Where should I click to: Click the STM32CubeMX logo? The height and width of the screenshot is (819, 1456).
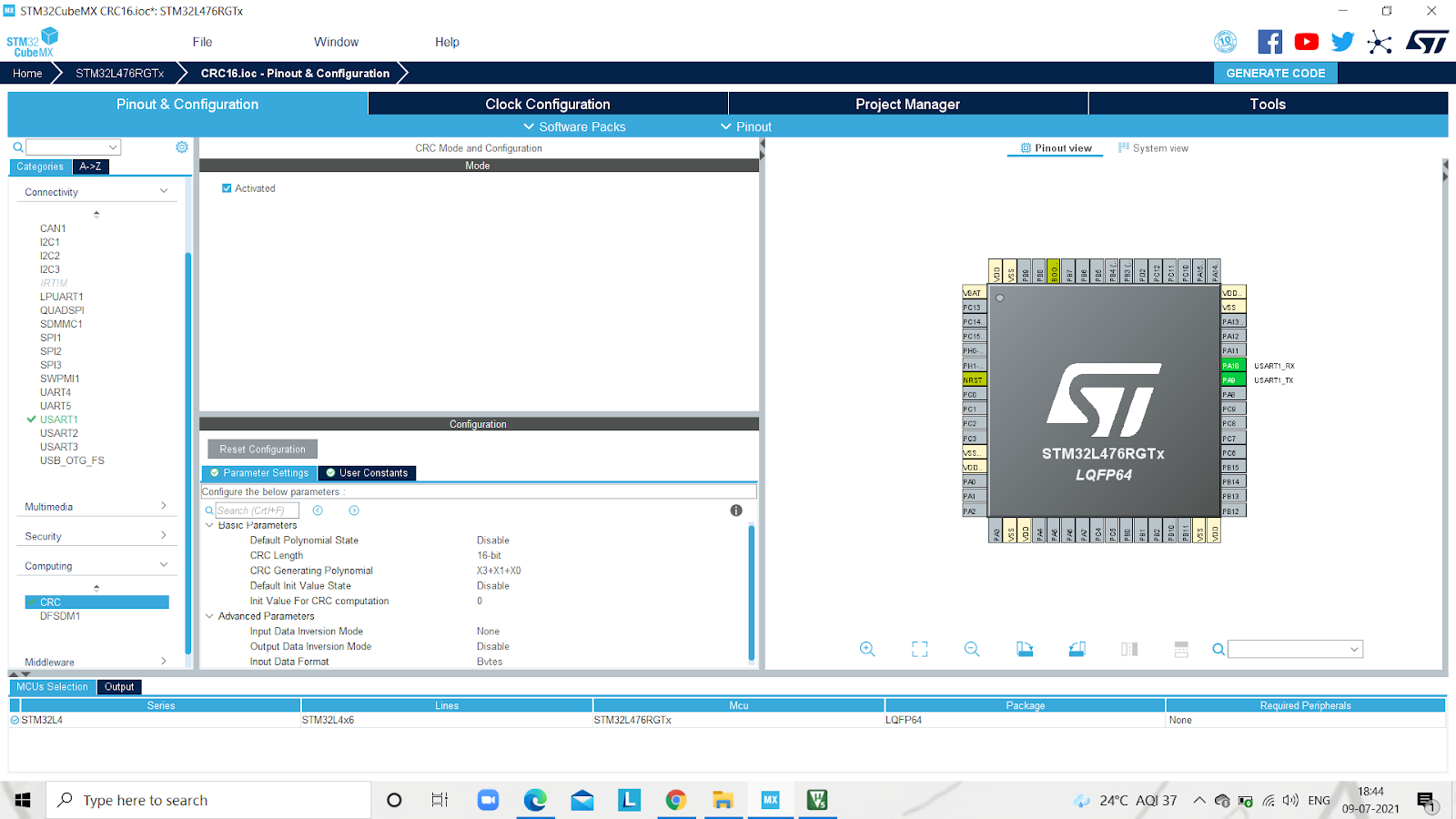[33, 42]
